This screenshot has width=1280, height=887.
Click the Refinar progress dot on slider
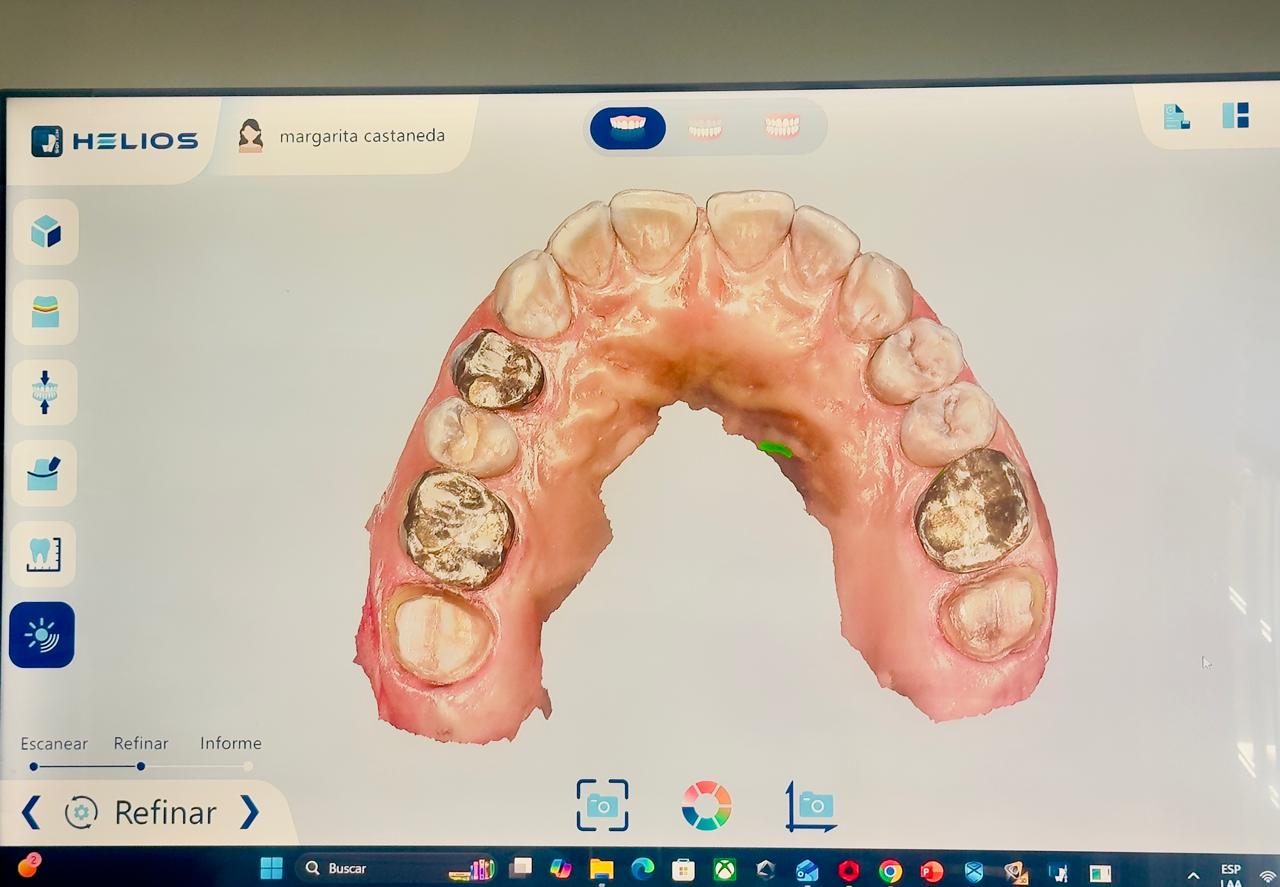pos(141,766)
